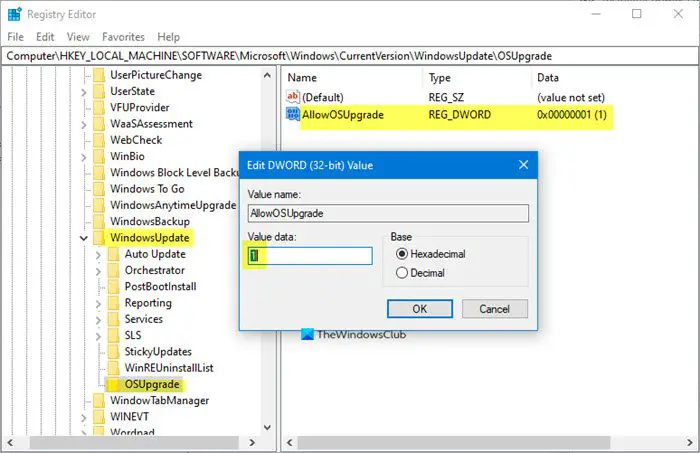Open the Favorites menu

pyautogui.click(x=123, y=37)
